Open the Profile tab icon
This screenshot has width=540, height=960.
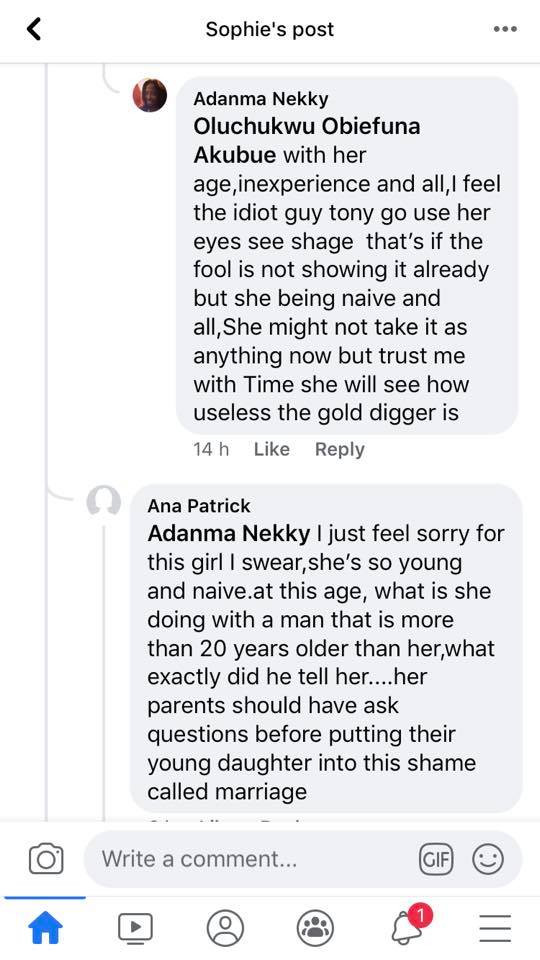225,928
